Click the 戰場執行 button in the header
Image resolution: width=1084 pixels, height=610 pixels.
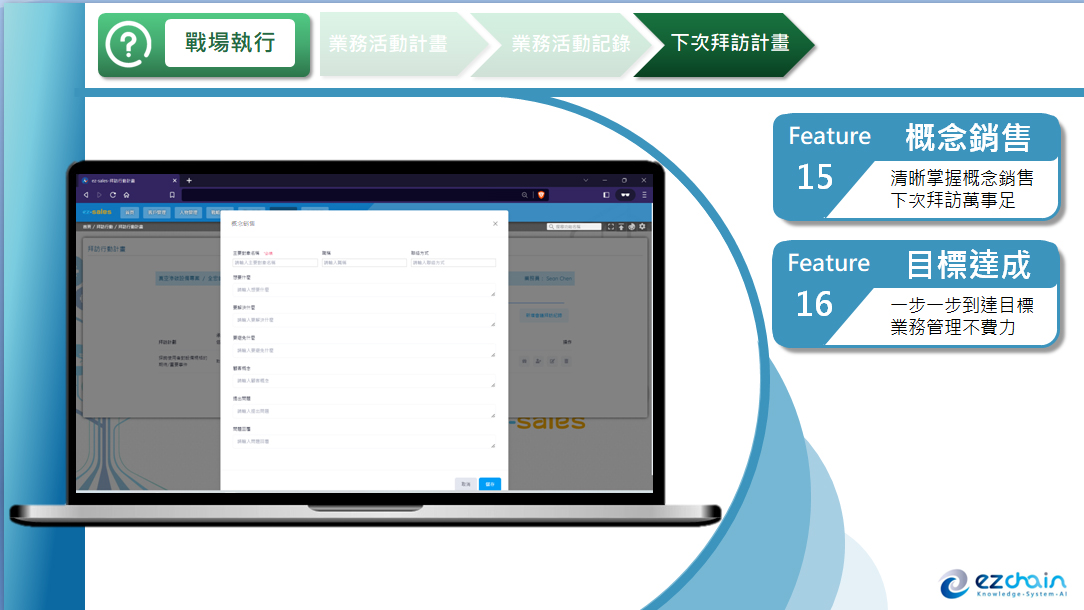click(230, 43)
